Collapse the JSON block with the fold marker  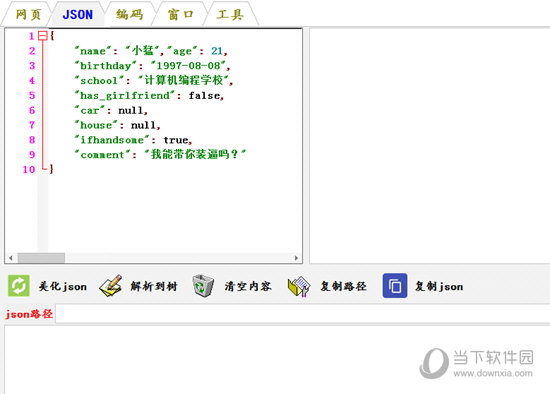point(42,35)
